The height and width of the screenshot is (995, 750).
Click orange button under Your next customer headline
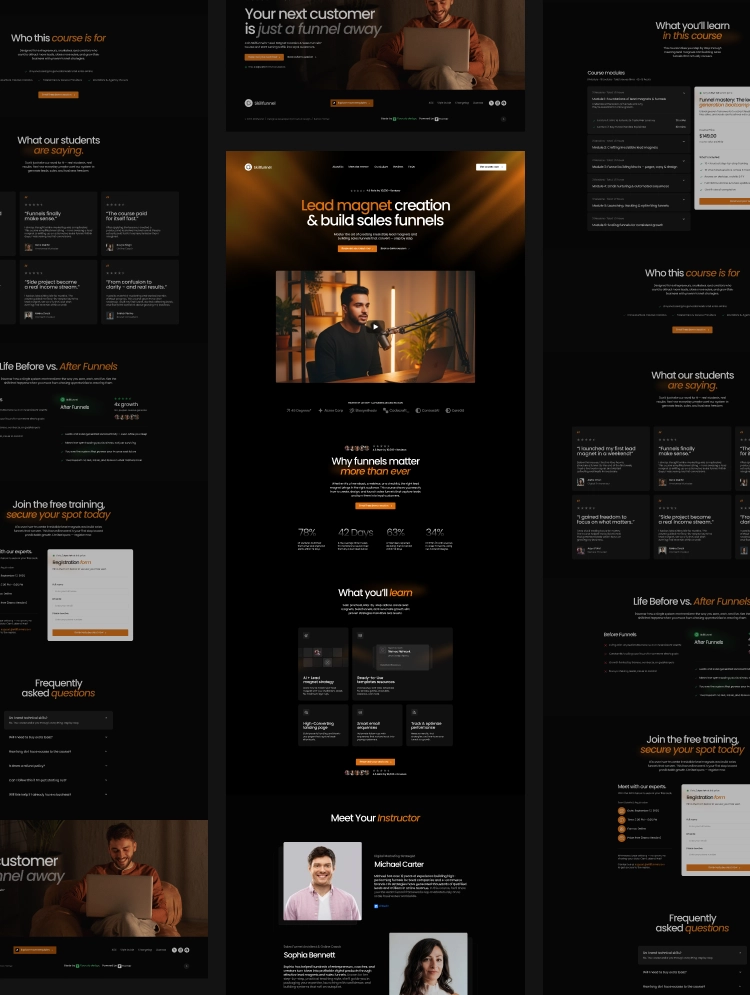pyautogui.click(x=263, y=57)
